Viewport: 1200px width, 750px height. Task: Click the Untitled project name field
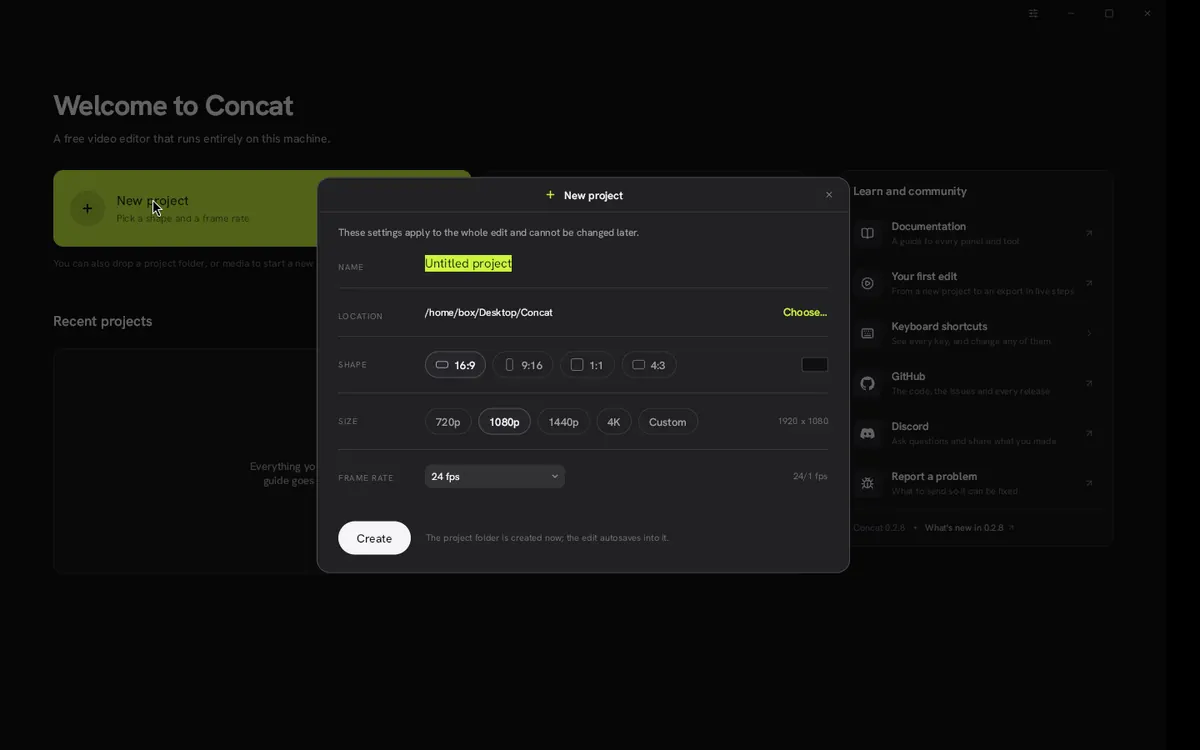[626, 263]
